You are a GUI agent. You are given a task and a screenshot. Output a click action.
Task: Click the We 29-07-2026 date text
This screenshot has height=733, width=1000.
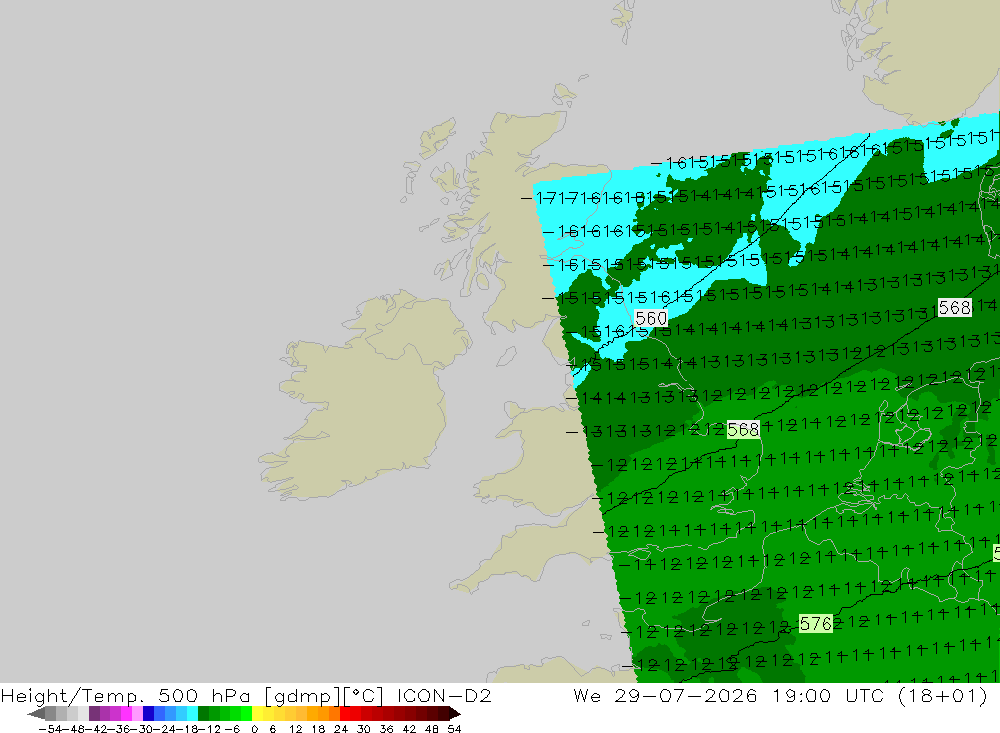coord(665,695)
